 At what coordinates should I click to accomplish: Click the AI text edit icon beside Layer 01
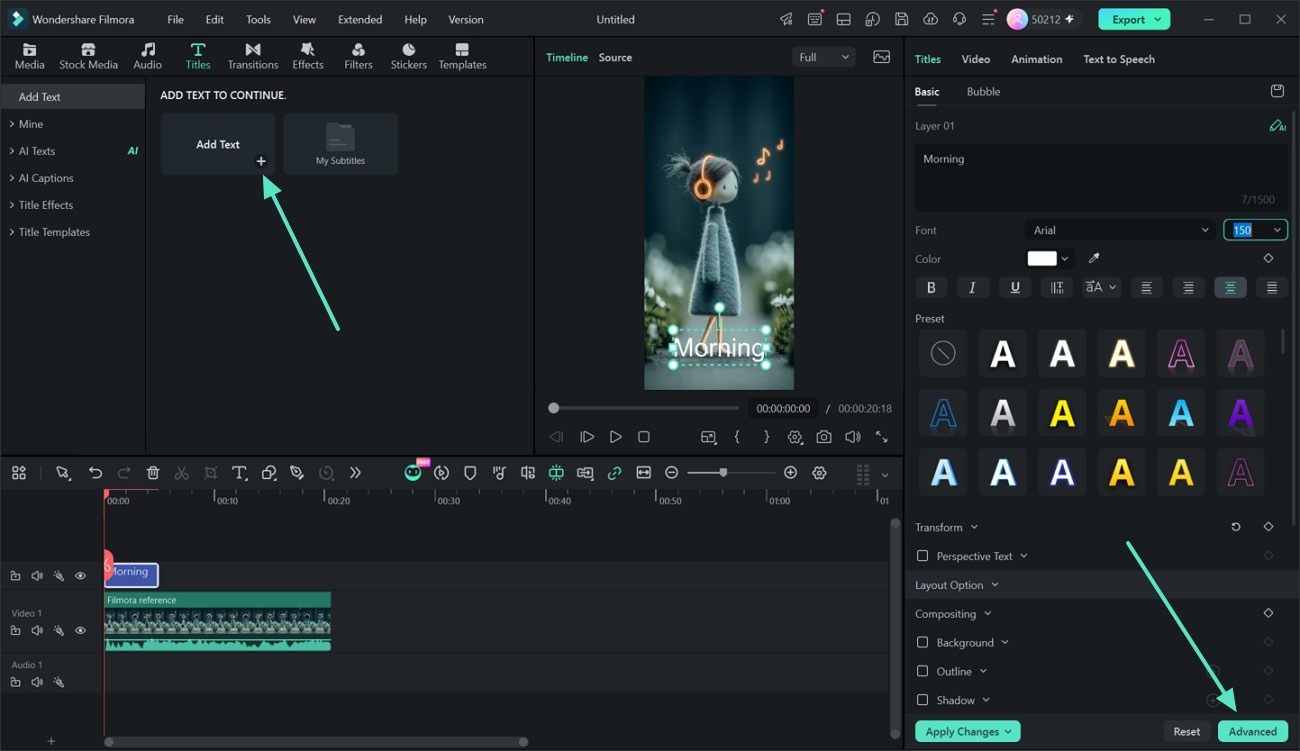point(1277,126)
